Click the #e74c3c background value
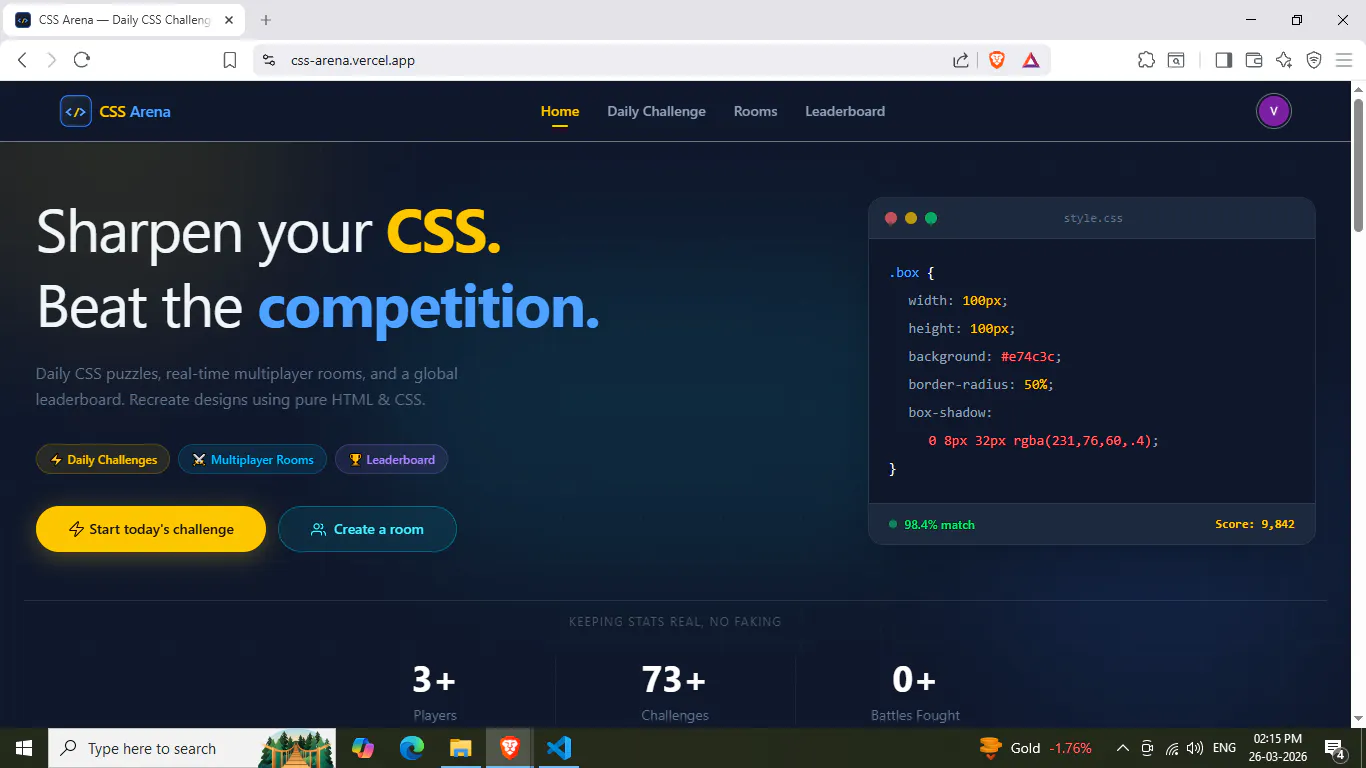 point(1030,356)
